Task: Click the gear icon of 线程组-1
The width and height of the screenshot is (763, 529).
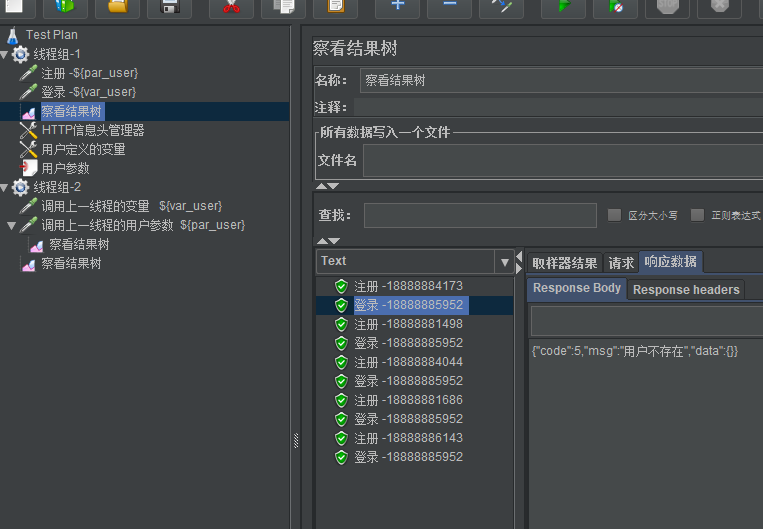Action: click(20, 54)
